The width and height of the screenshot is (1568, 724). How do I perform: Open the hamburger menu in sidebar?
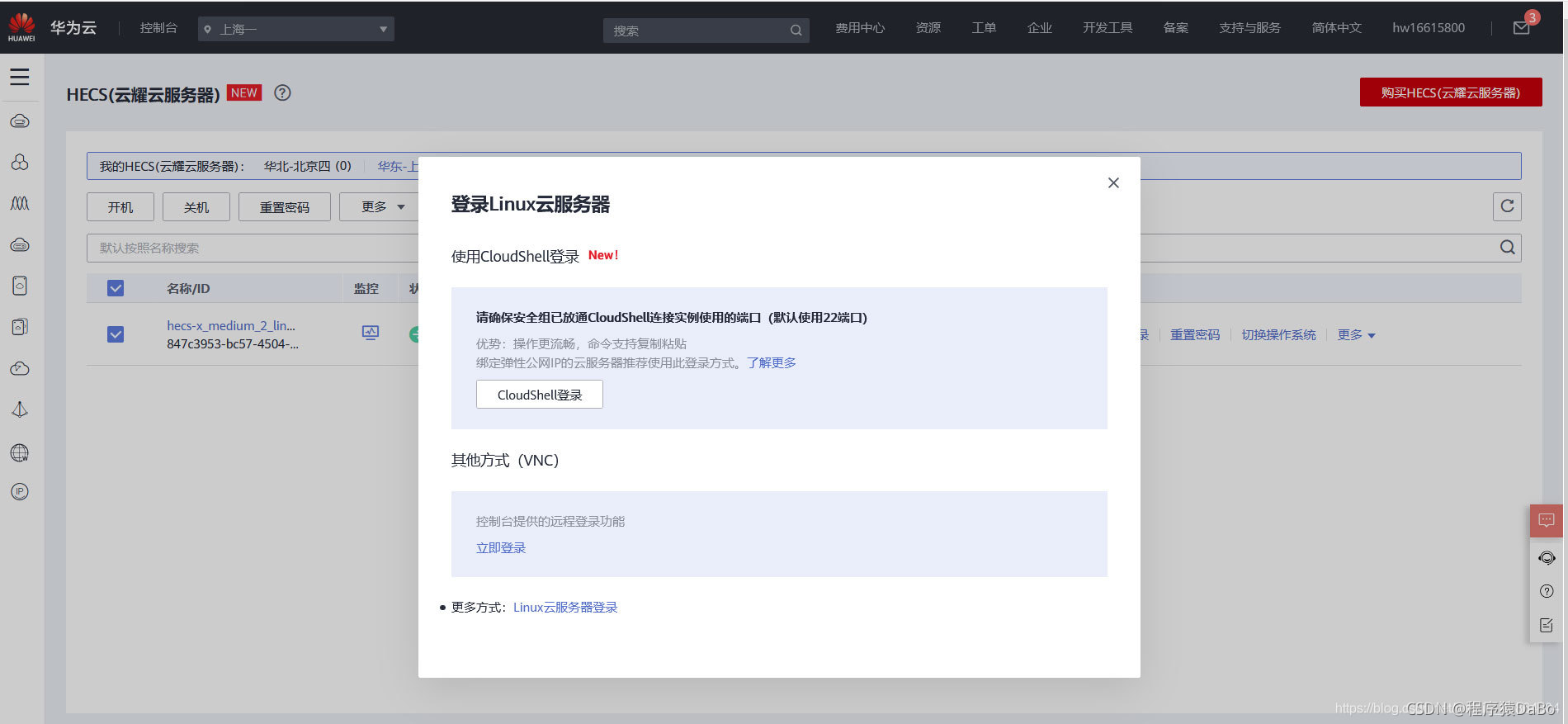(x=20, y=77)
